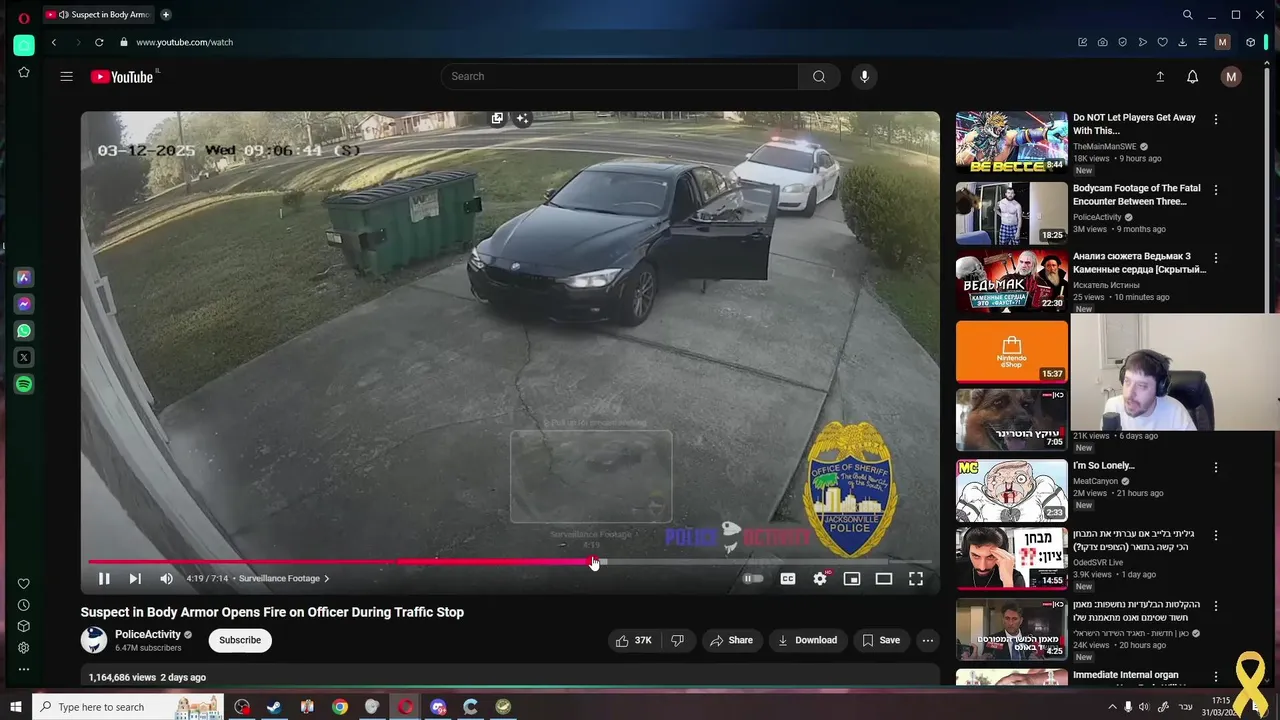Save the video to a playlist
Image resolution: width=1280 pixels, height=720 pixels.
pos(881,640)
